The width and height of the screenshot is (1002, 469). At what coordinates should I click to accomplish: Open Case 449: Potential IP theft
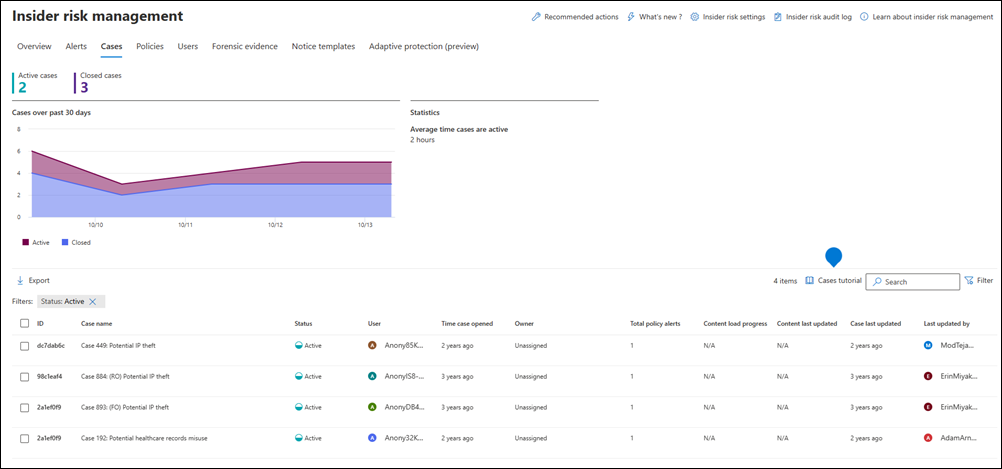coord(118,346)
